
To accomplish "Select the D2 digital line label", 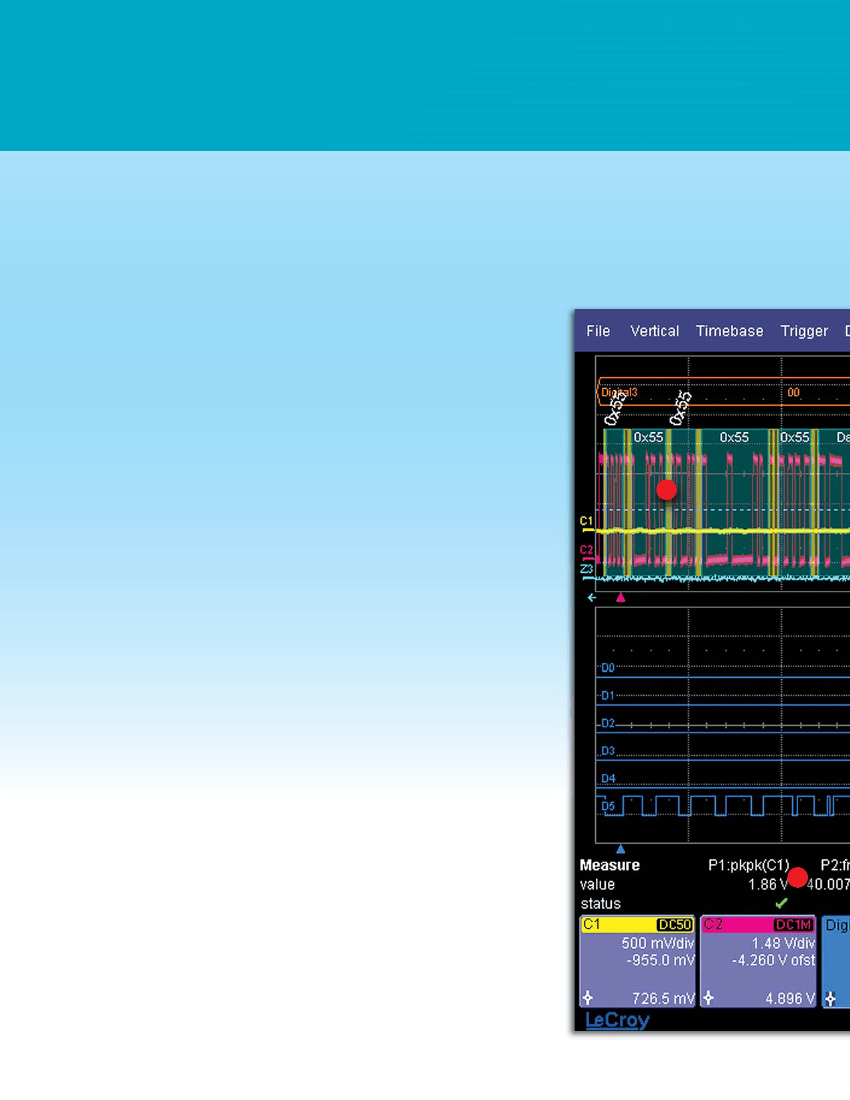I will (x=608, y=723).
